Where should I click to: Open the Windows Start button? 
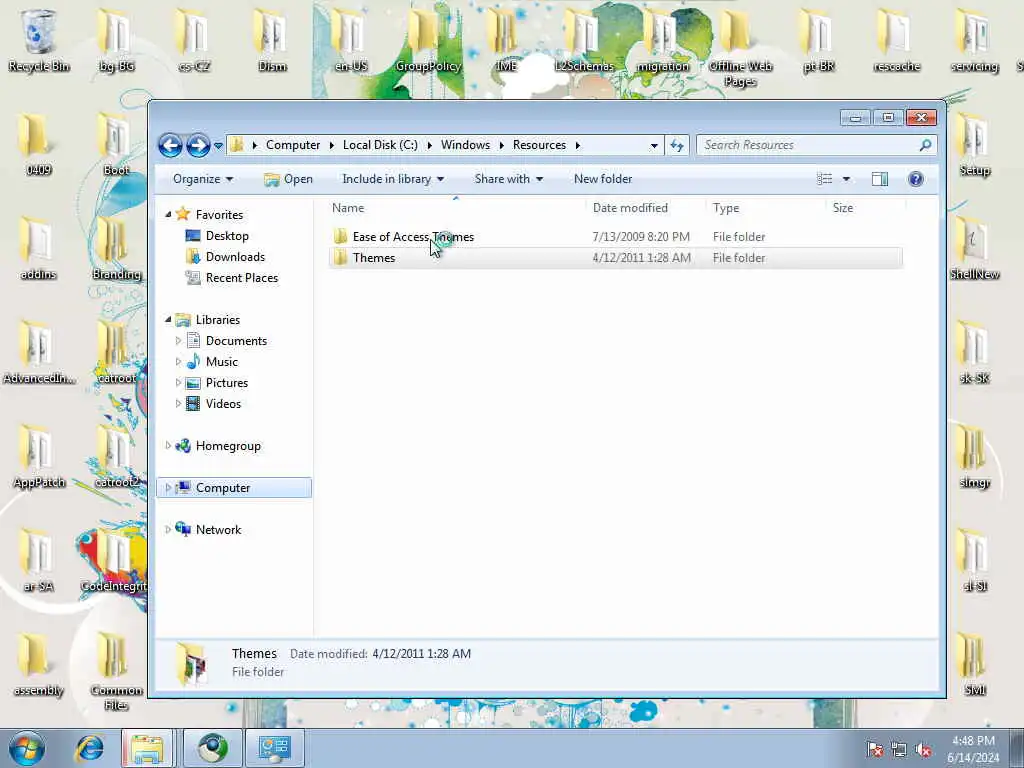[x=27, y=748]
